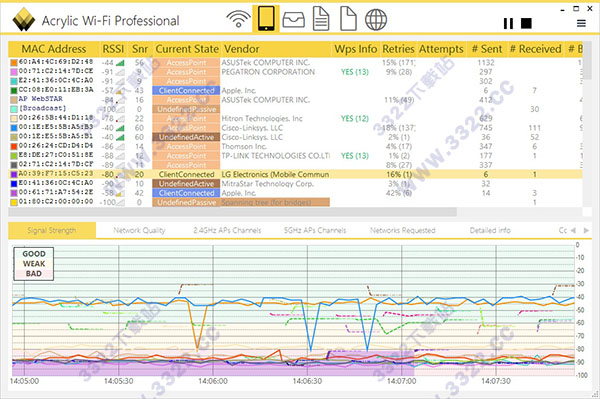Switch to the 2.4GHz APs Channels tab
This screenshot has height=399, width=600.
[227, 230]
